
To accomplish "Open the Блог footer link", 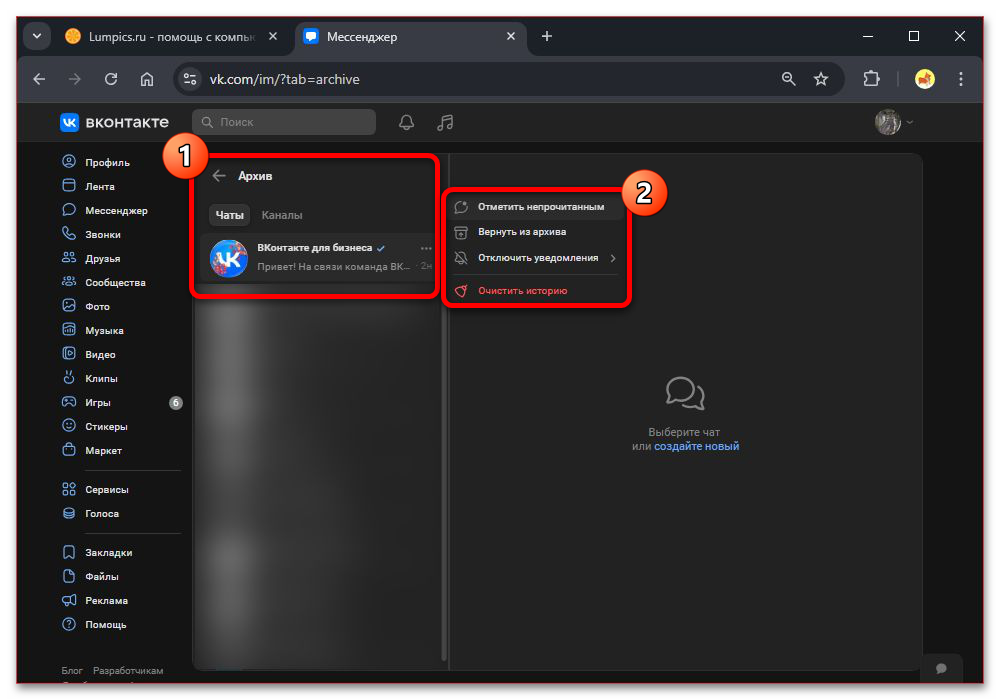I will pyautogui.click(x=71, y=671).
